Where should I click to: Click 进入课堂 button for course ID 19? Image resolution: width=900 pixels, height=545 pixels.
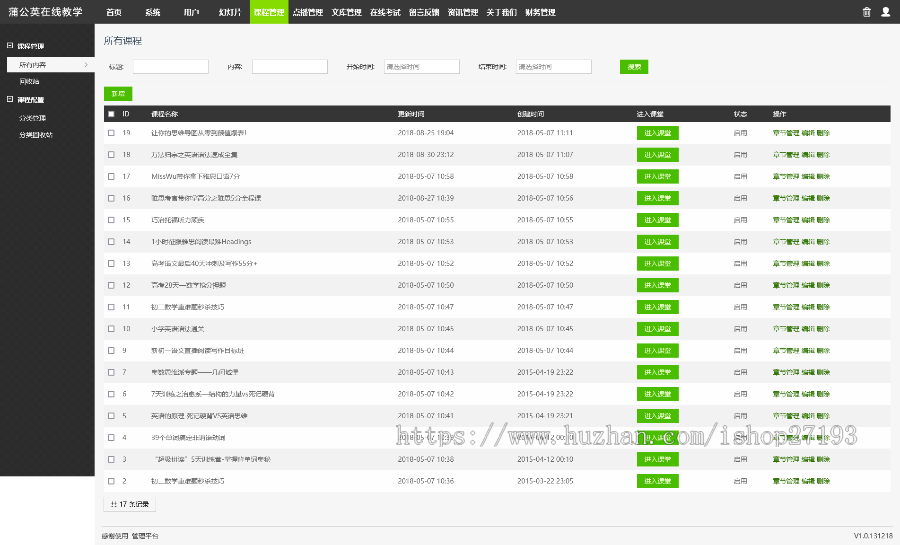pos(658,133)
